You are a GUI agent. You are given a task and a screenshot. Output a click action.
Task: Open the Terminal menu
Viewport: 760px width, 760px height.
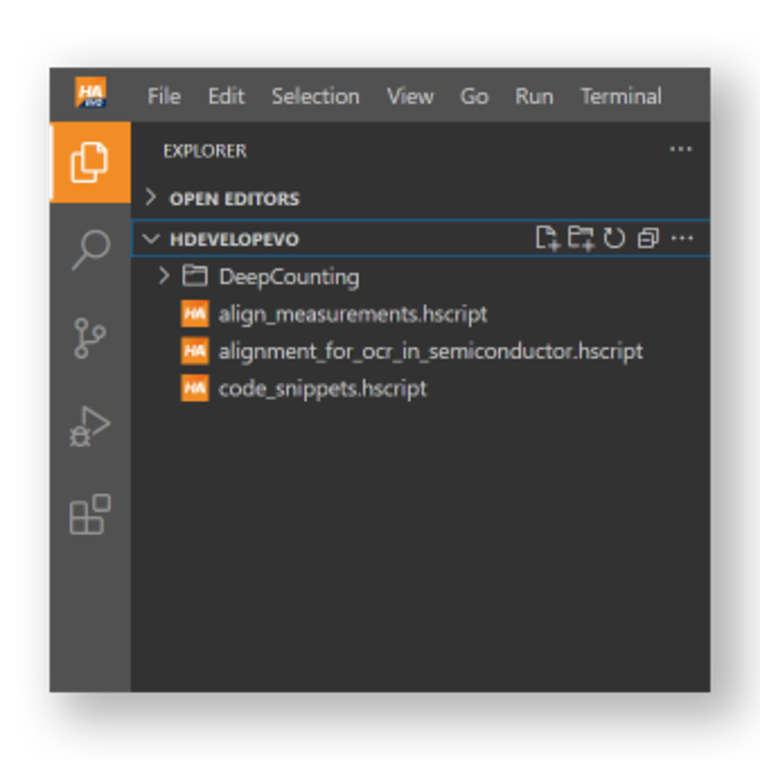tap(621, 96)
